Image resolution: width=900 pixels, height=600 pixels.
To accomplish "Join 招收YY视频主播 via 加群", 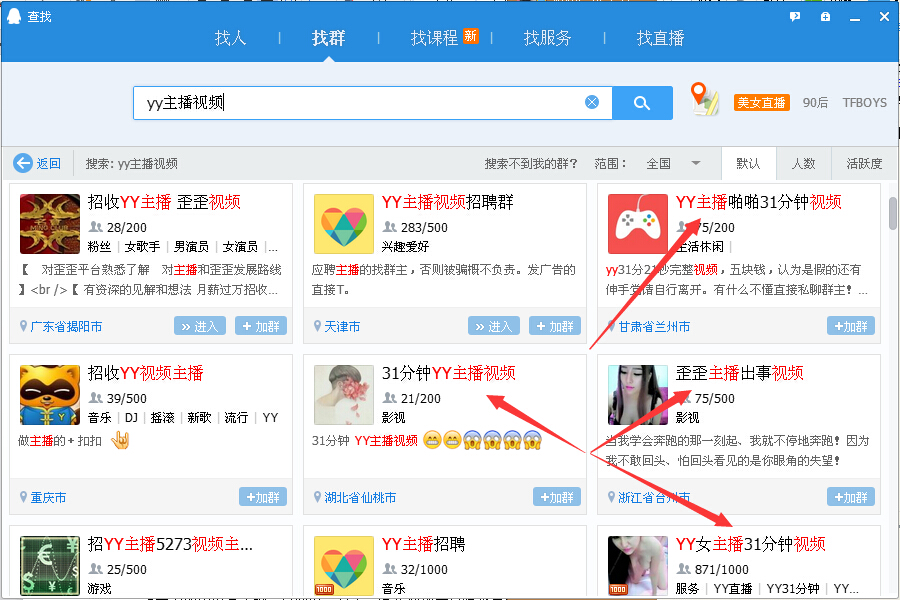I will pos(263,497).
